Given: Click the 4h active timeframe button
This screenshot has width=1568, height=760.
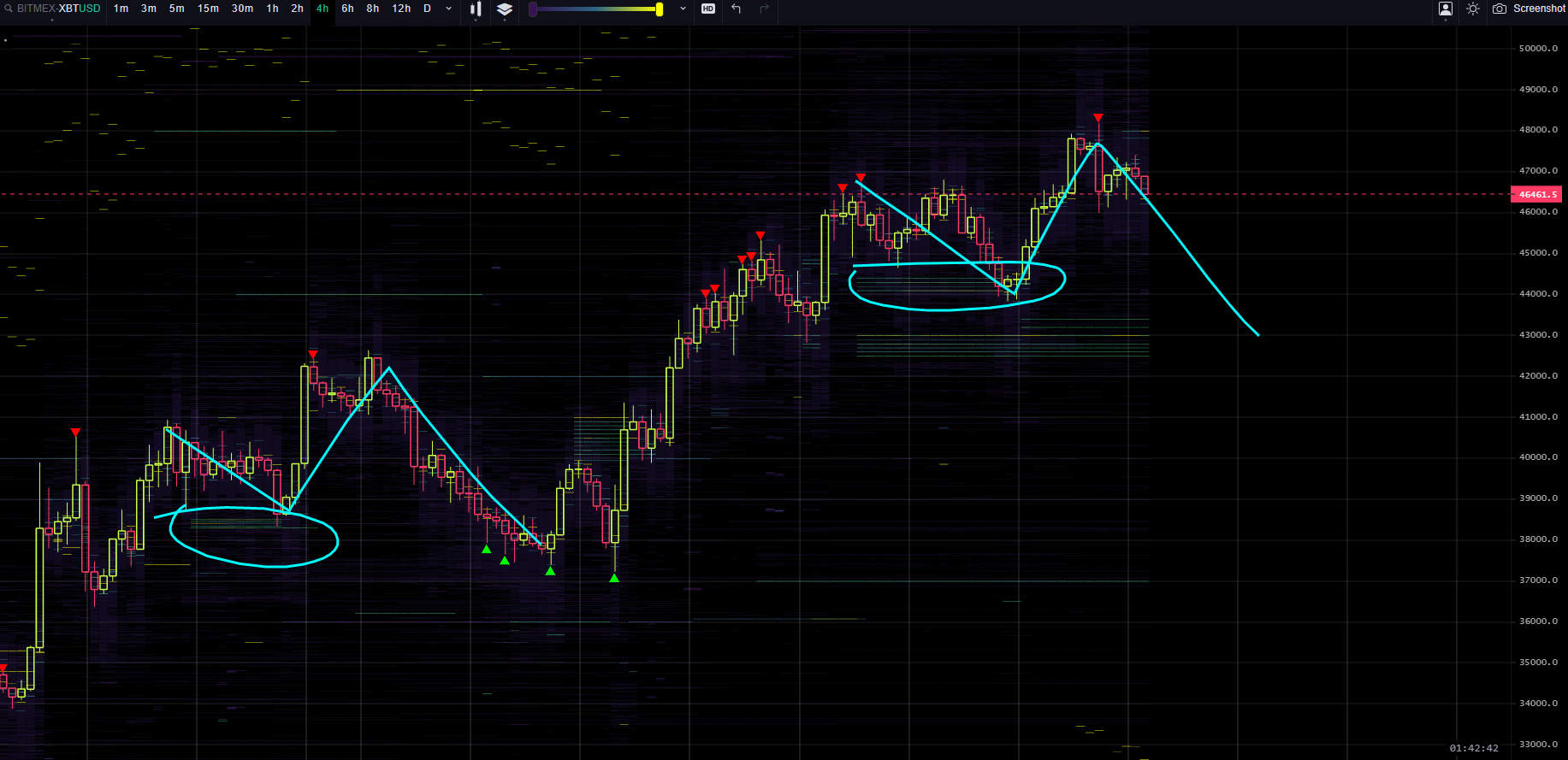Looking at the screenshot, I should [x=322, y=9].
